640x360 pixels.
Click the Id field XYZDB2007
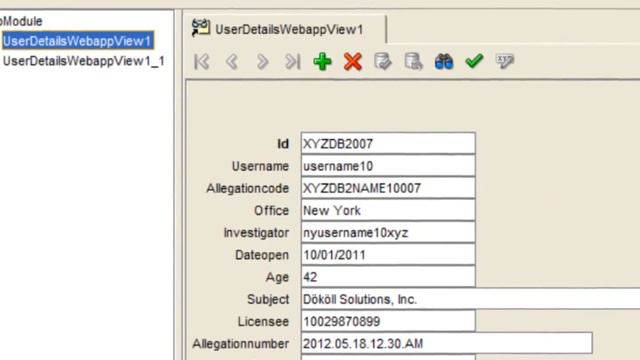point(388,143)
